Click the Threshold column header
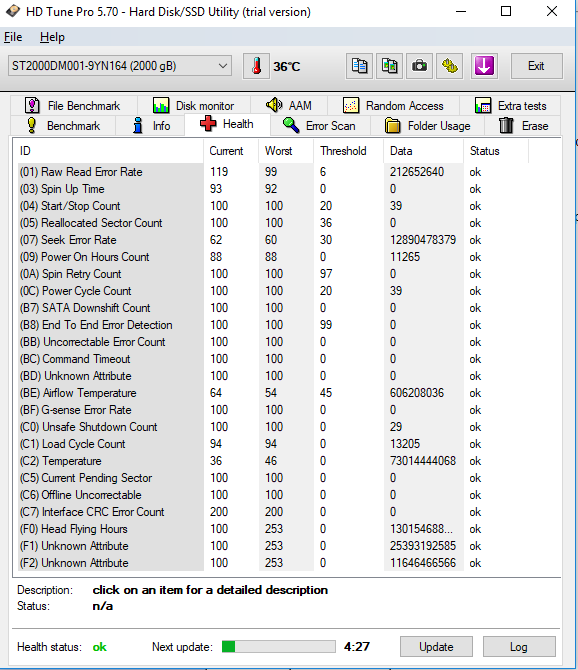 click(x=349, y=151)
